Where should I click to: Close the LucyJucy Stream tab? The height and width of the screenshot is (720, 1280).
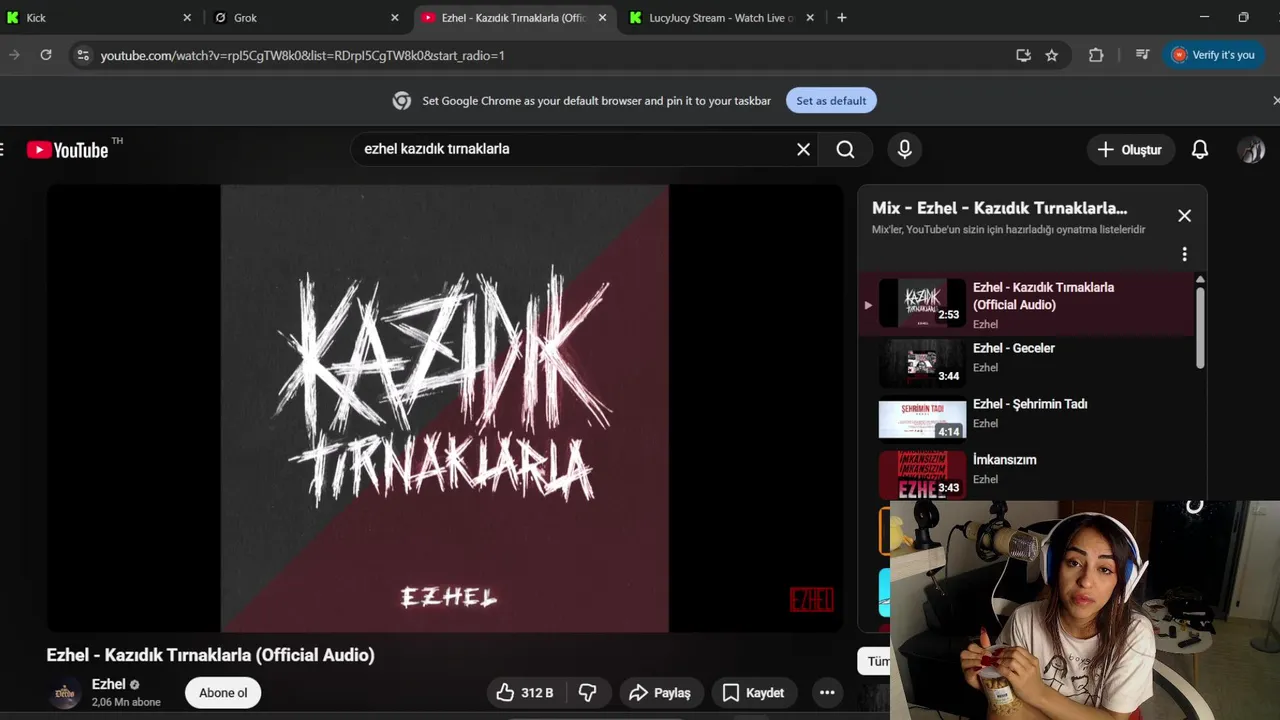pos(810,18)
